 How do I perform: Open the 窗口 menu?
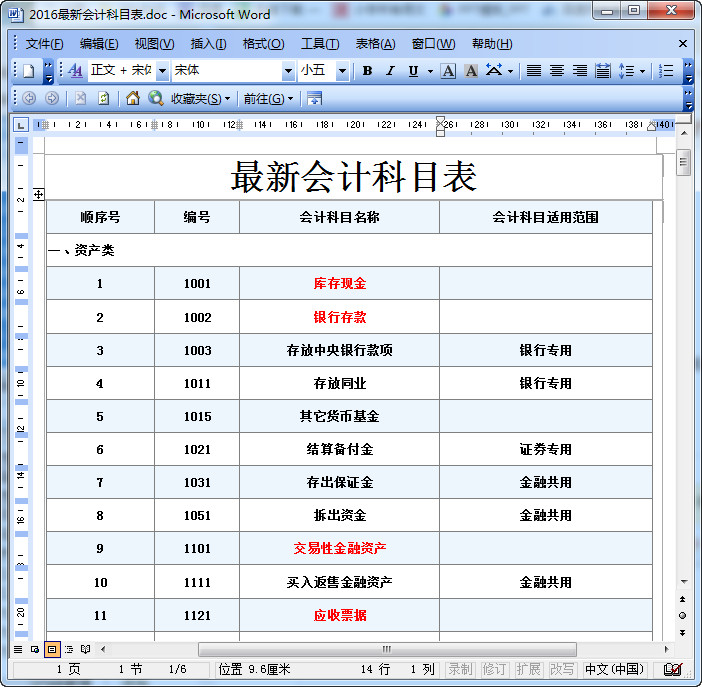pyautogui.click(x=433, y=44)
